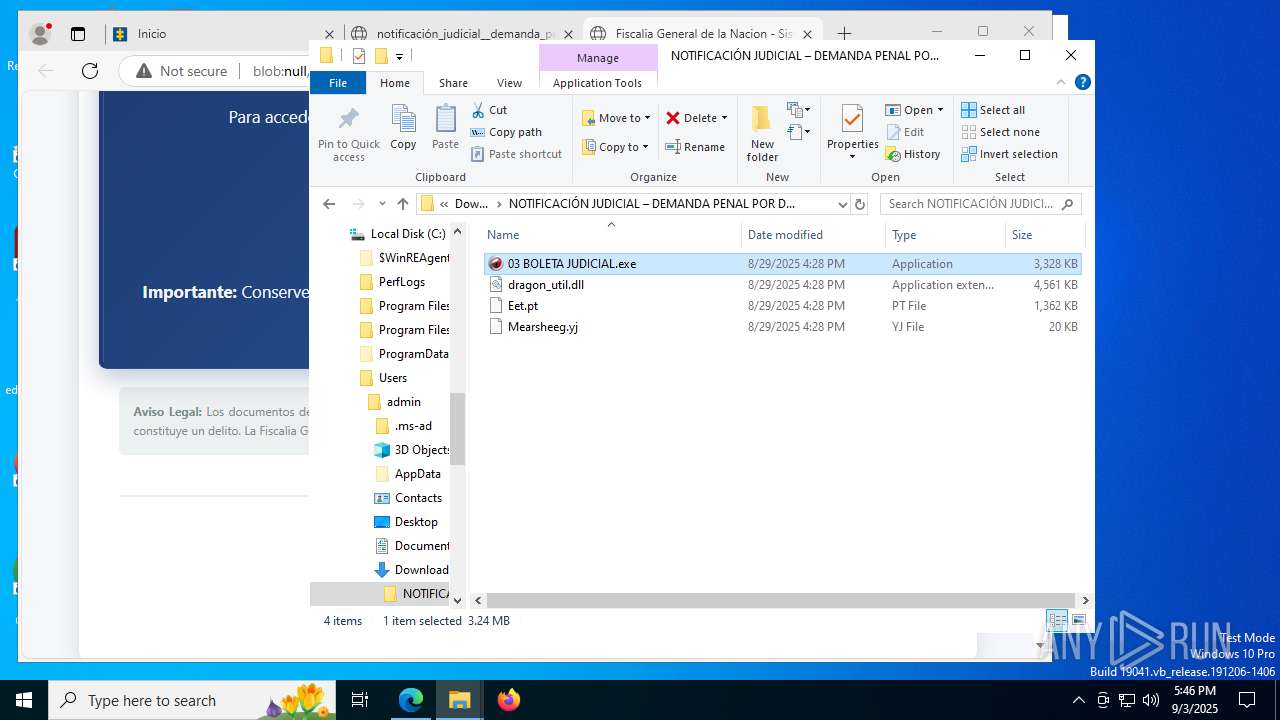Switch to the Inicio browser tab
The width and height of the screenshot is (1280, 720).
[223, 34]
